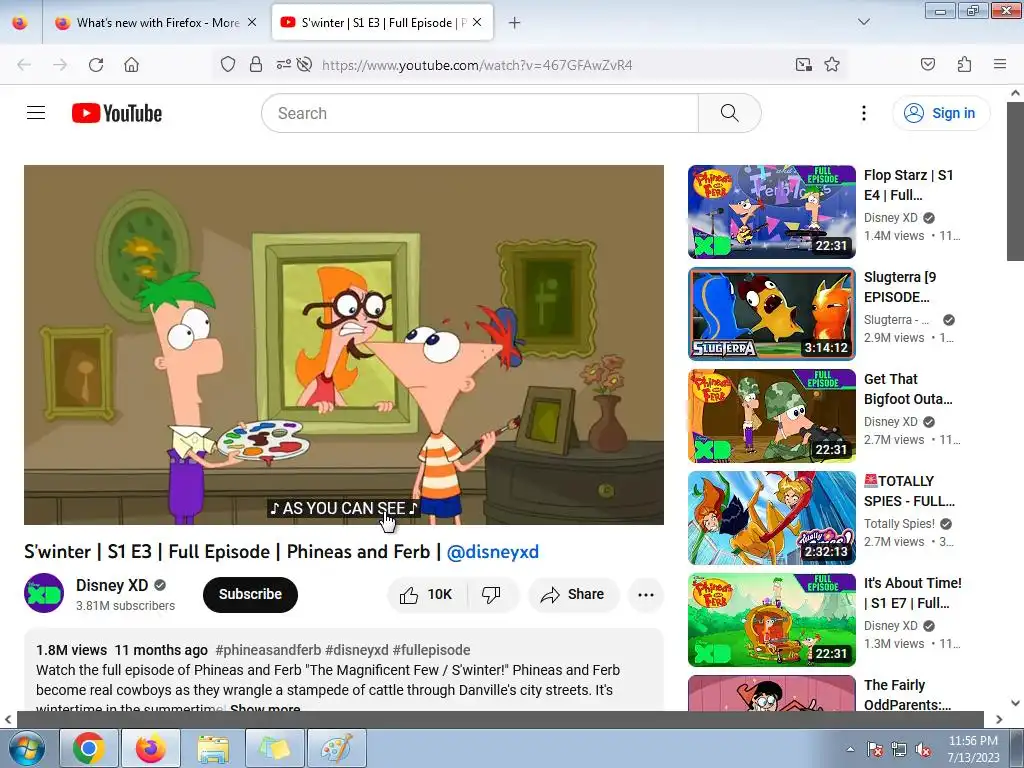This screenshot has height=768, width=1024.
Task: Click the #fullepisode hashtag
Action: click(x=431, y=650)
